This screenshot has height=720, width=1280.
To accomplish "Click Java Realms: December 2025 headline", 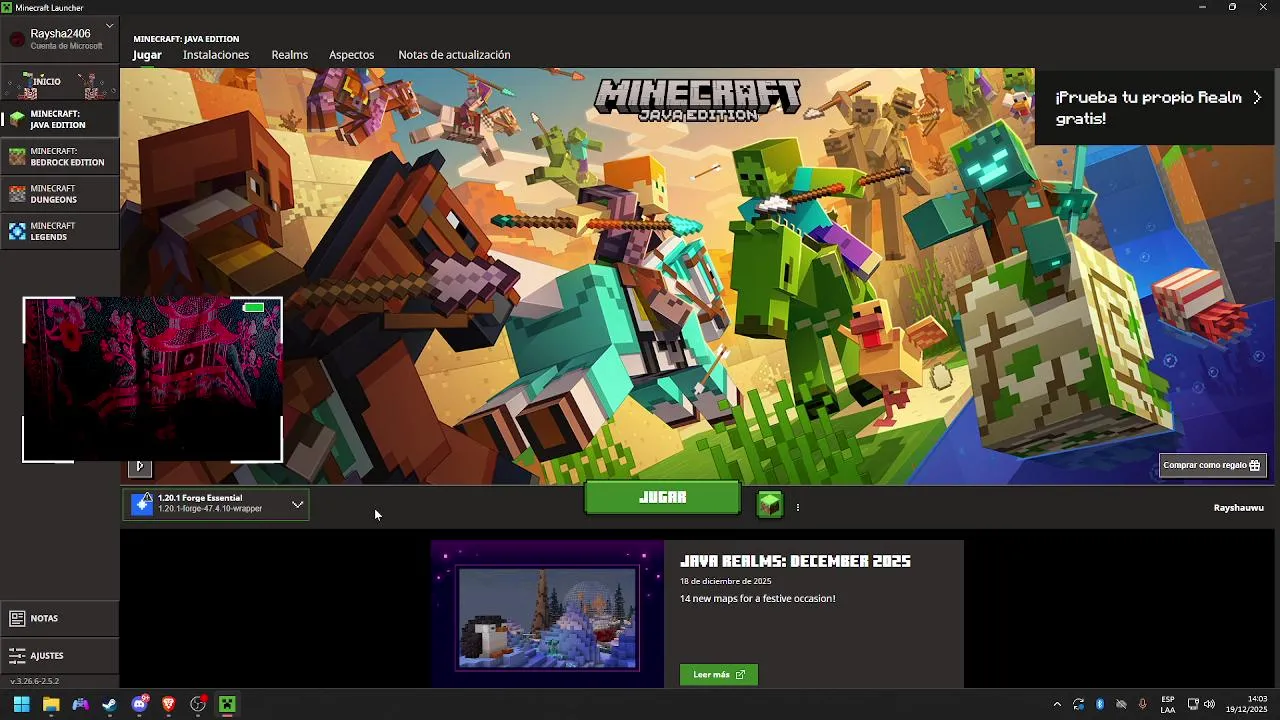I will 795,562.
